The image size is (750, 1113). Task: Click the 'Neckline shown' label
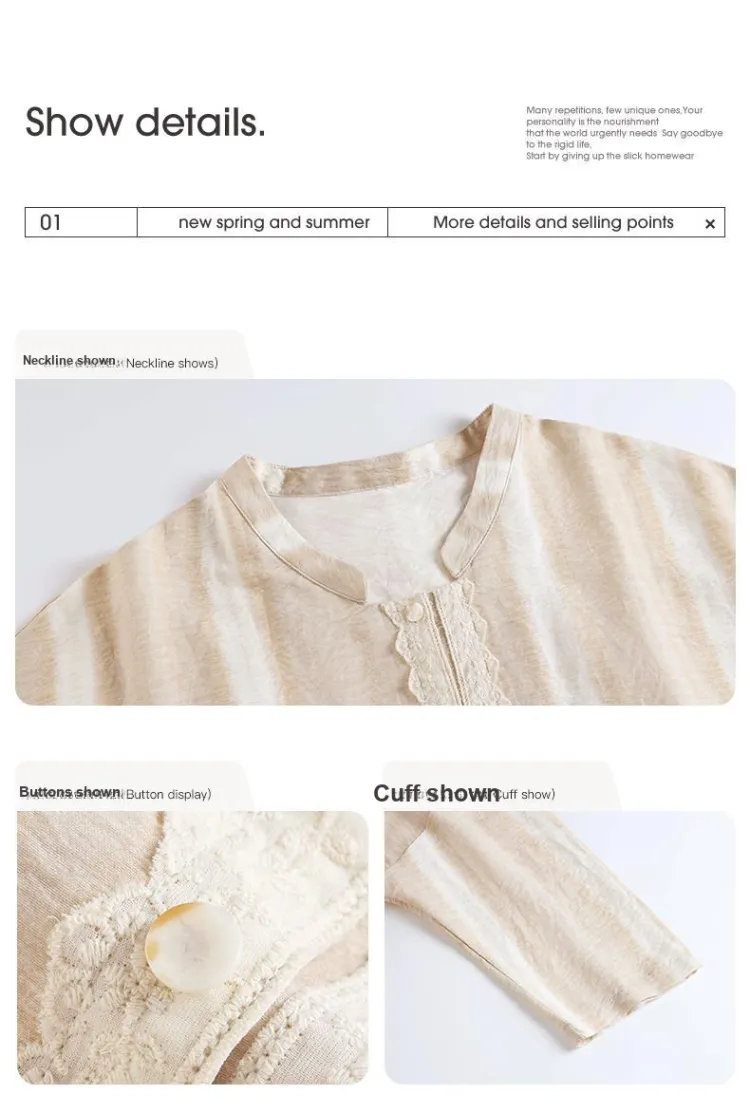click(69, 361)
